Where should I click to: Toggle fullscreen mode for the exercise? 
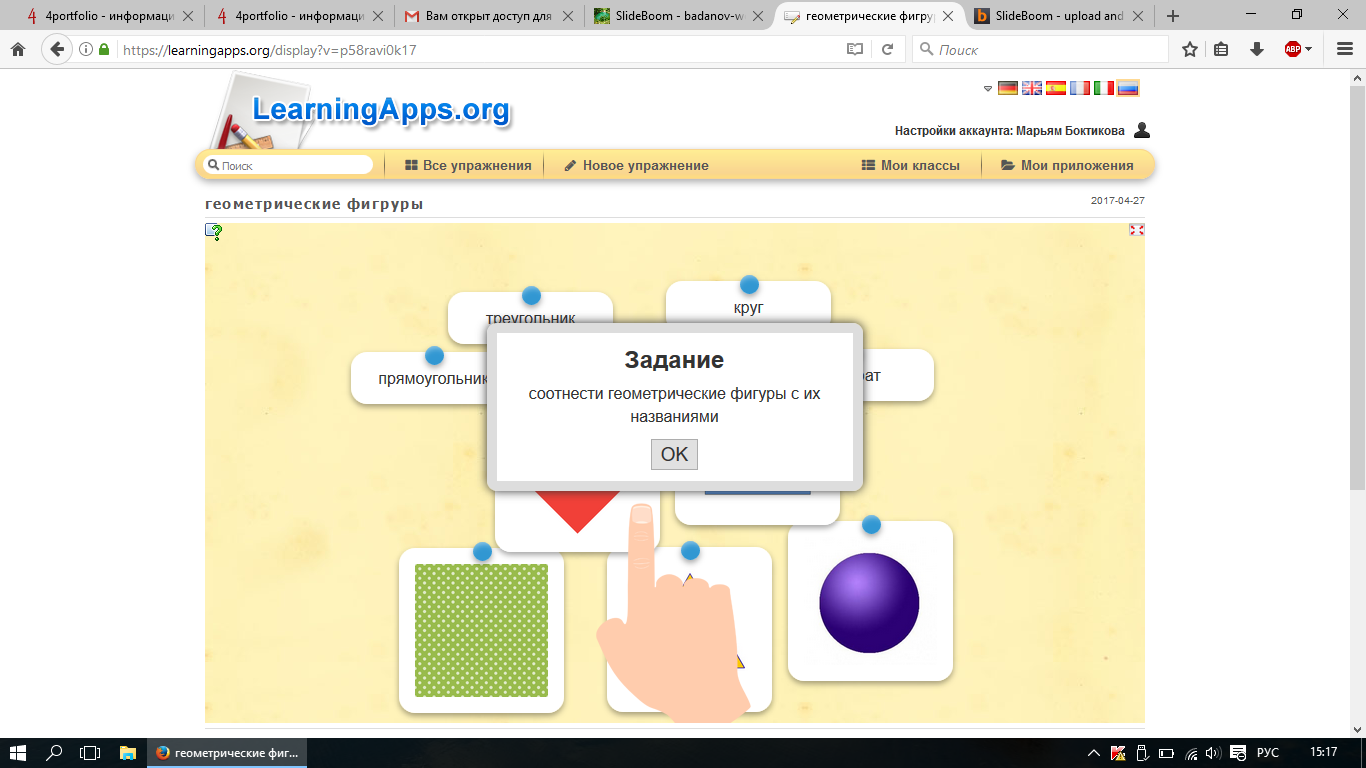pos(1136,230)
